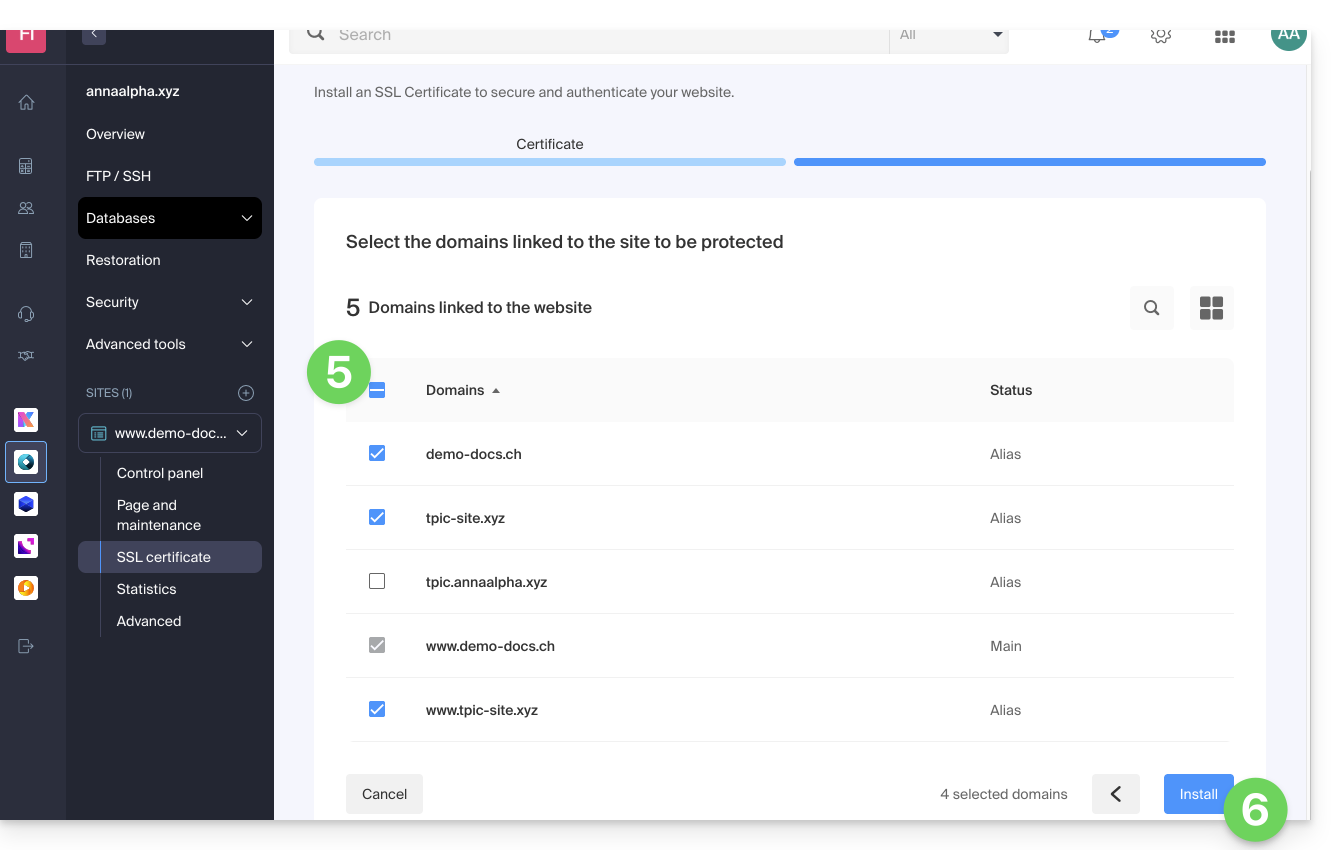Screen dimensions: 1341x850
Task: Click the logout icon in left rail
Action: tap(26, 646)
